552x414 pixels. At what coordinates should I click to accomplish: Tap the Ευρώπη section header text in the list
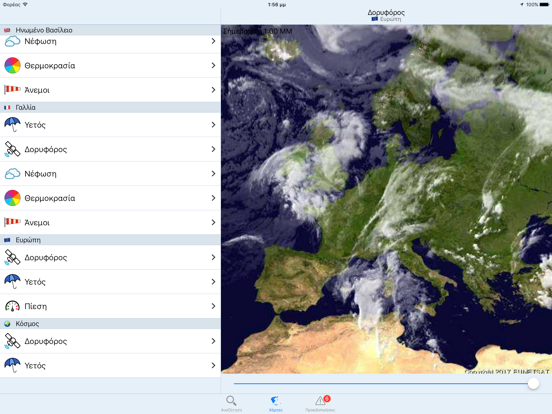(x=28, y=240)
